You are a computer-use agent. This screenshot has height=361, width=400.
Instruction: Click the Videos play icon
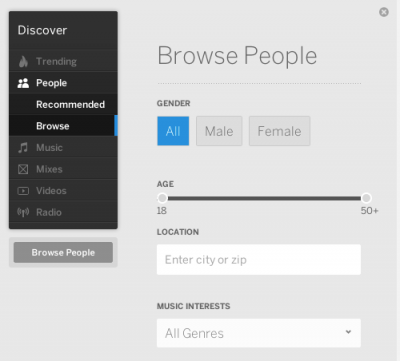(23, 191)
